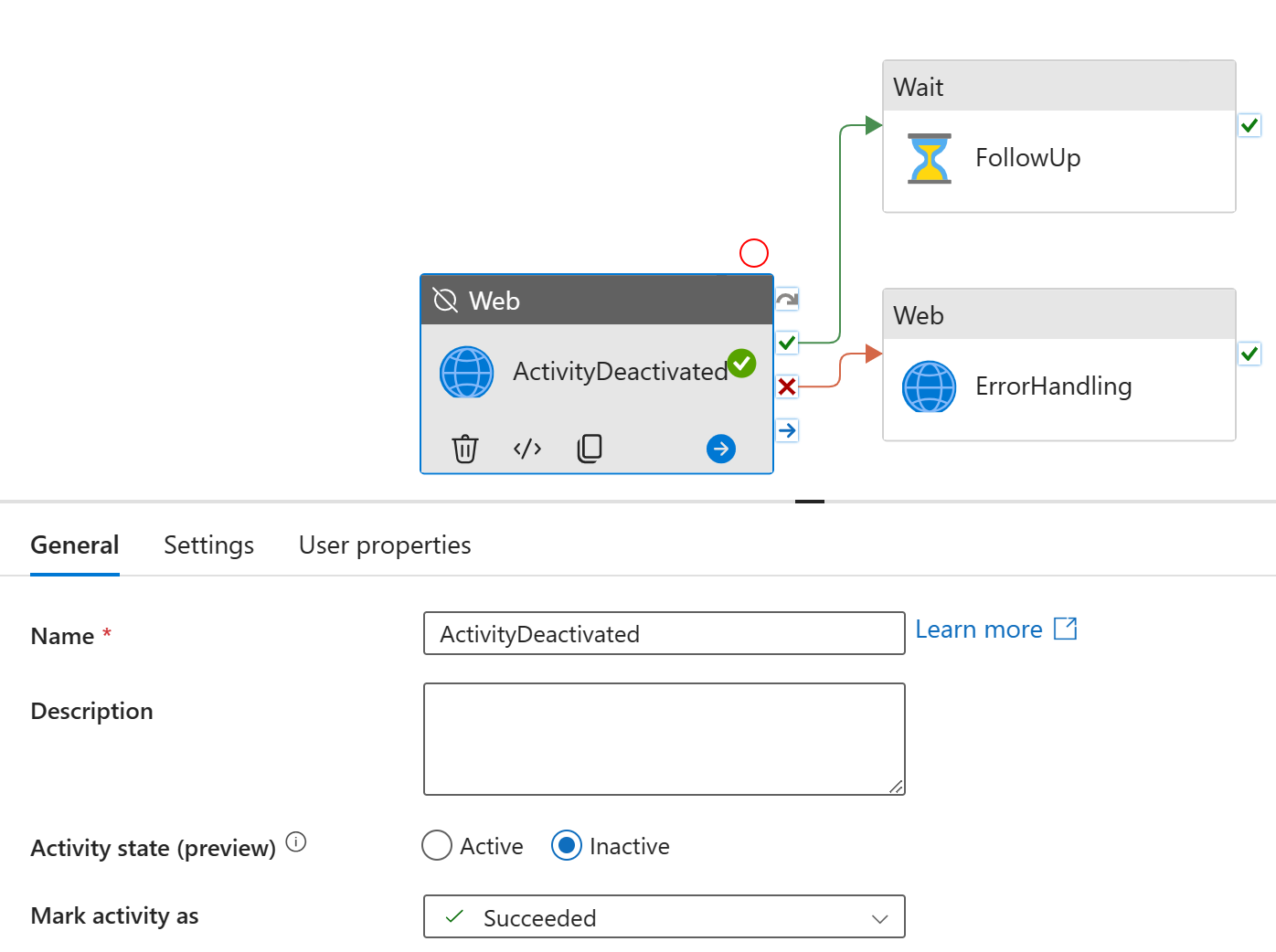
Task: Click the green checkmark on the FollowUp activity
Action: pos(1249,125)
